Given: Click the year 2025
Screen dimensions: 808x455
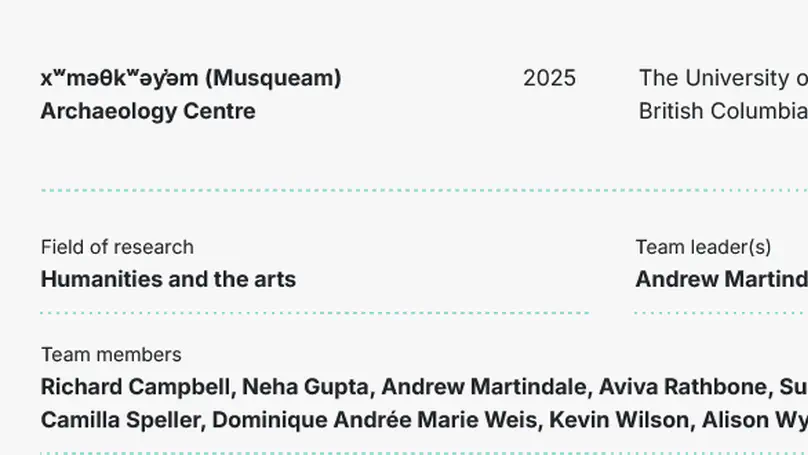Looking at the screenshot, I should point(549,78).
